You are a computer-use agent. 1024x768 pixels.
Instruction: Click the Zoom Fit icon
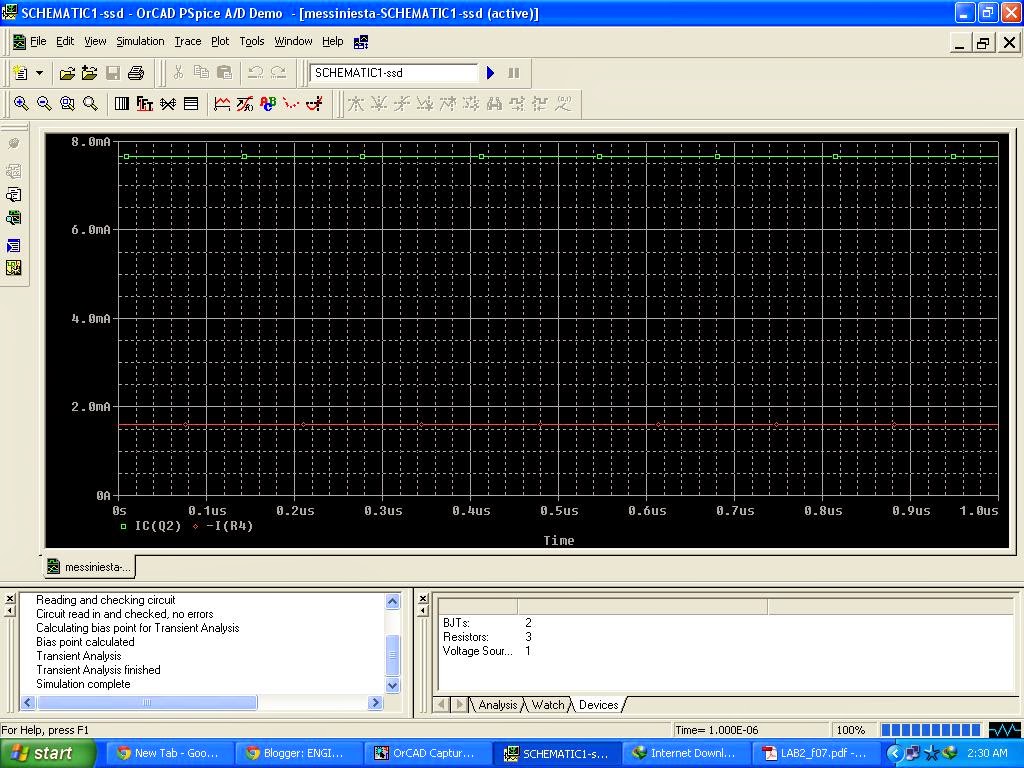pos(90,103)
